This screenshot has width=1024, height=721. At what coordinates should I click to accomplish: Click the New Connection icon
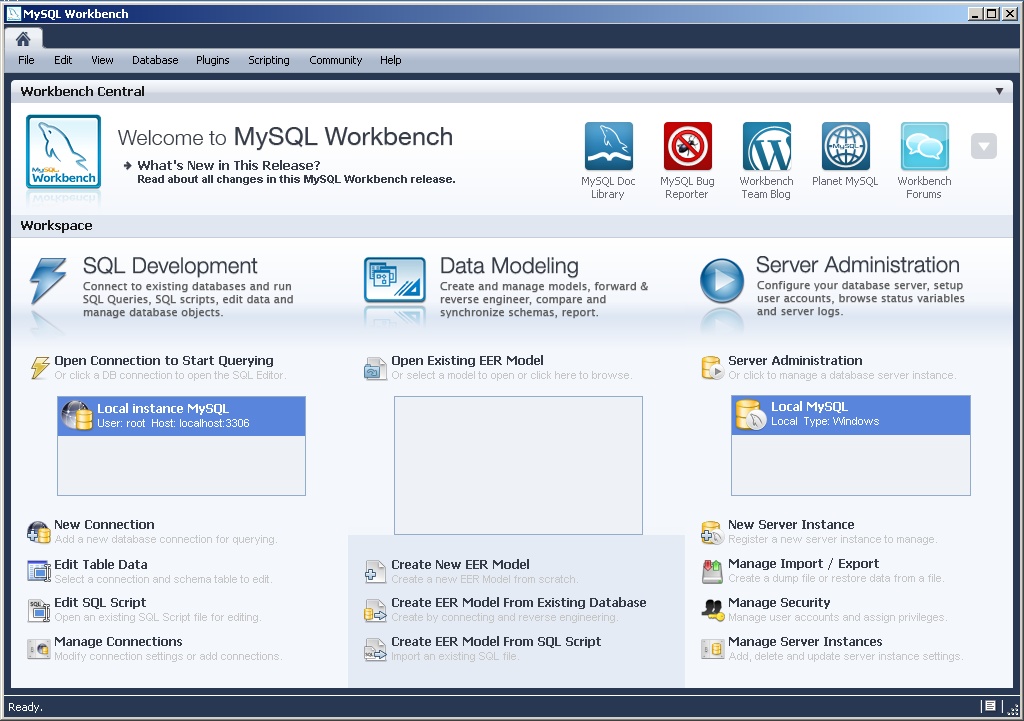(38, 531)
